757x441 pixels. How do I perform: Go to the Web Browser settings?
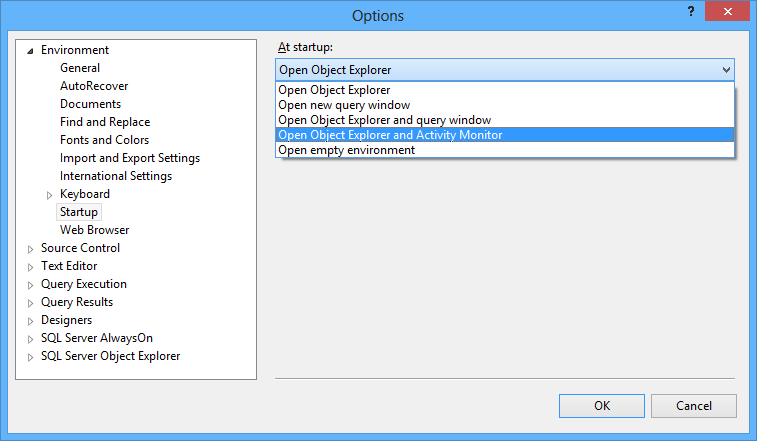point(95,230)
